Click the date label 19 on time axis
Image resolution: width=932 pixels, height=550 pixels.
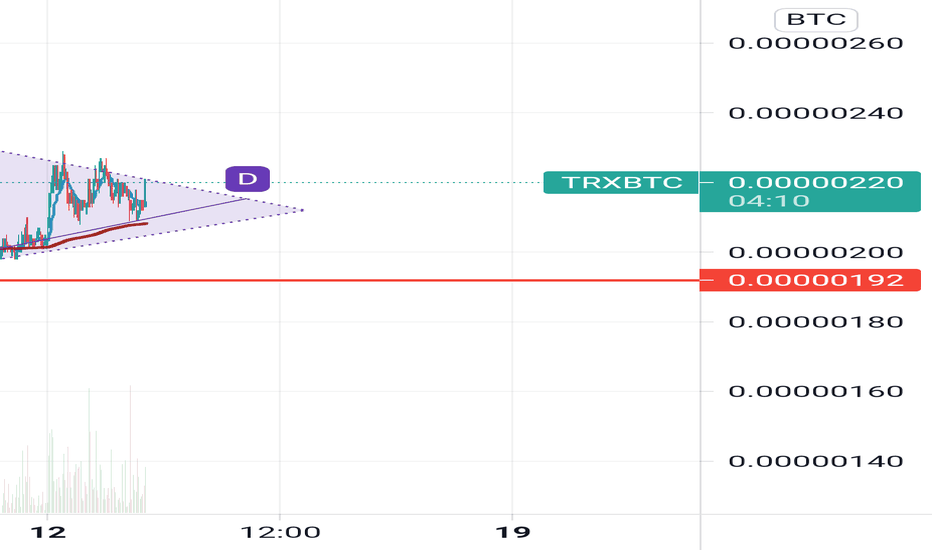pyautogui.click(x=513, y=532)
